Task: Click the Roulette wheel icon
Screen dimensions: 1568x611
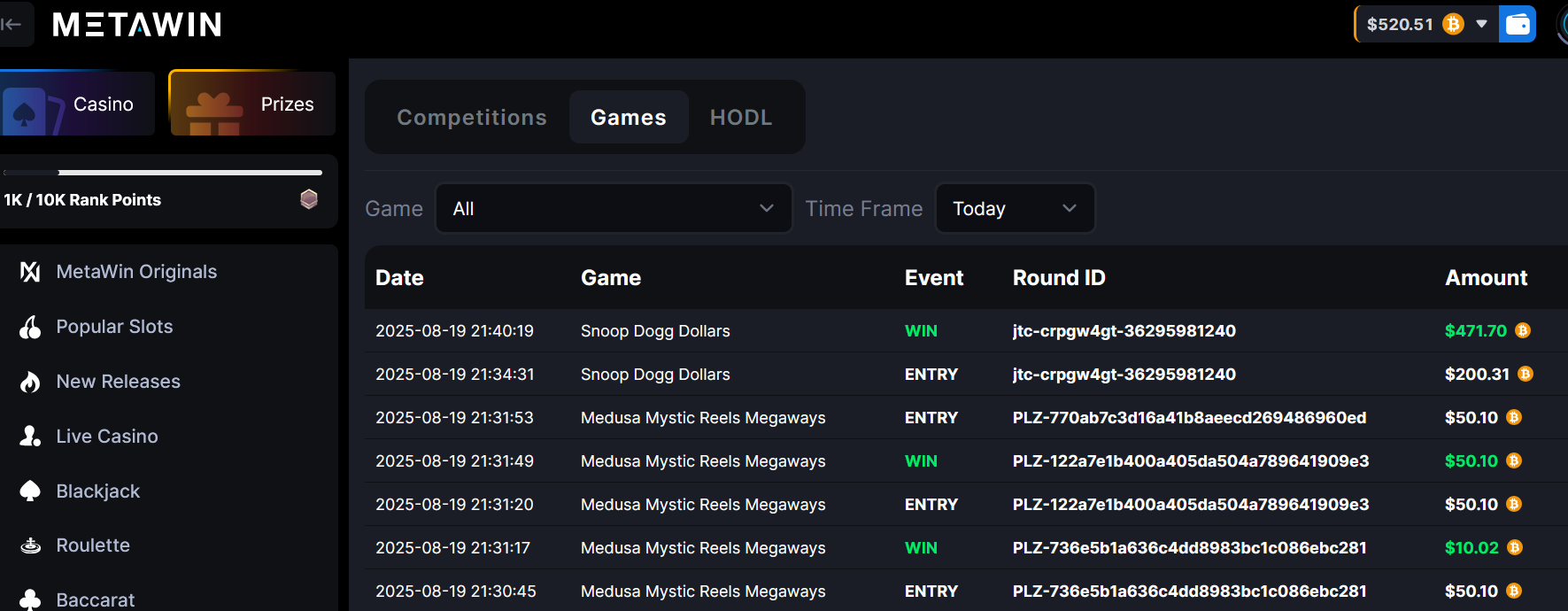Action: point(30,545)
